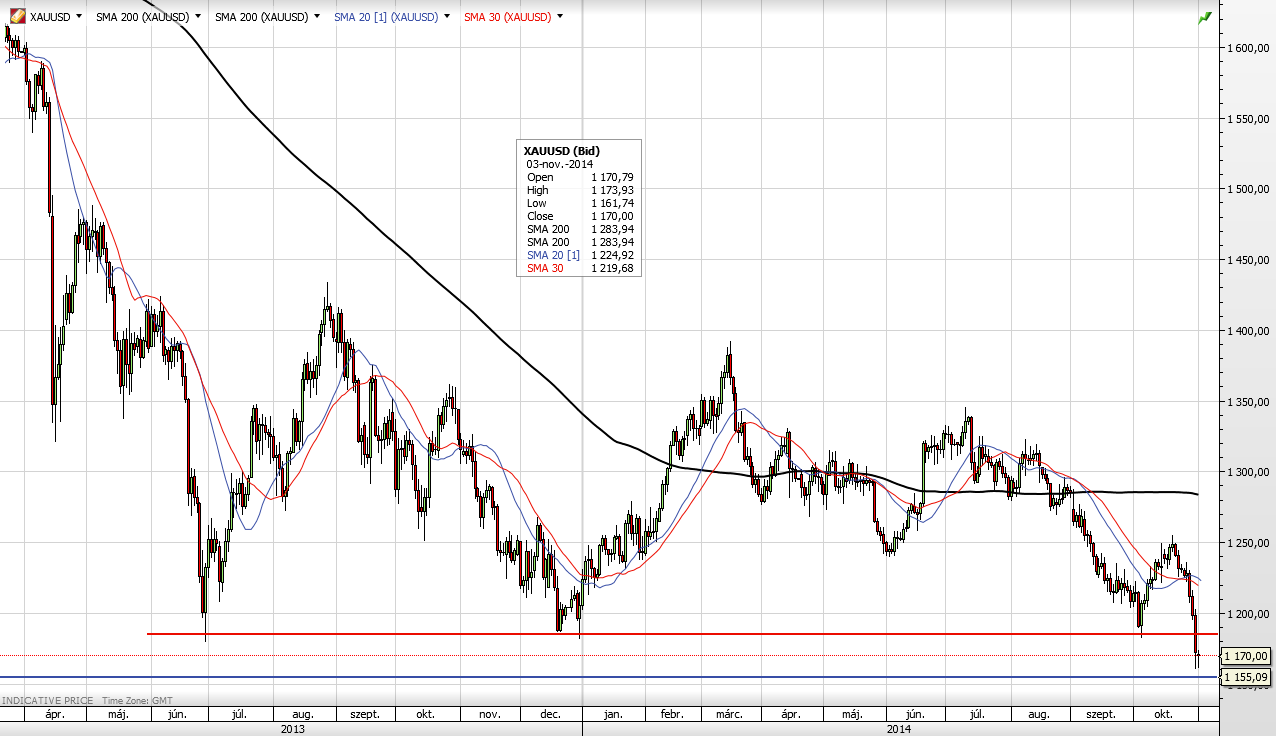
Task: Open the SMA 20 [1] (XAUUSD) dropdown
Action: [448, 17]
